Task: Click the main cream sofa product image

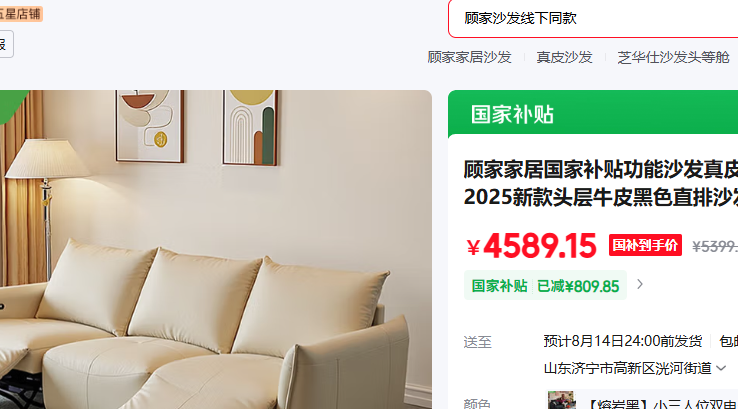Action: (x=216, y=249)
